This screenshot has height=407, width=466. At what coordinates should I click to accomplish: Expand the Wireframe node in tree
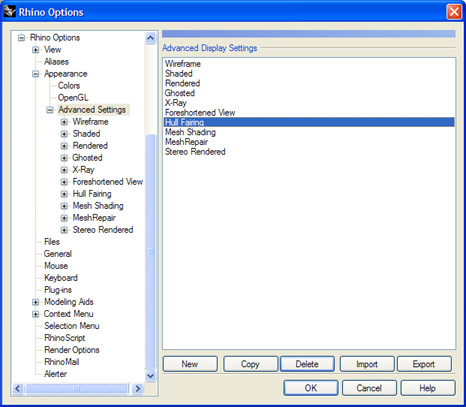[x=64, y=122]
